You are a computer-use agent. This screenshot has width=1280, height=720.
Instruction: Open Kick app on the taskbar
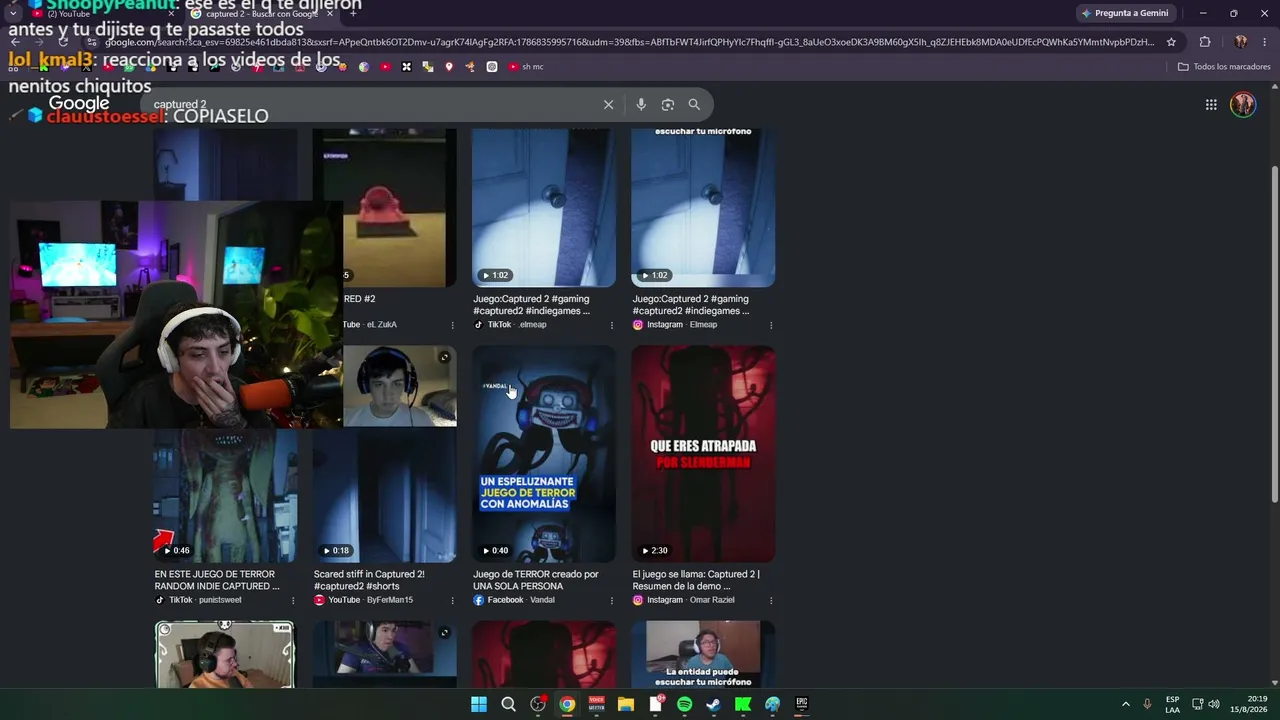coord(743,704)
